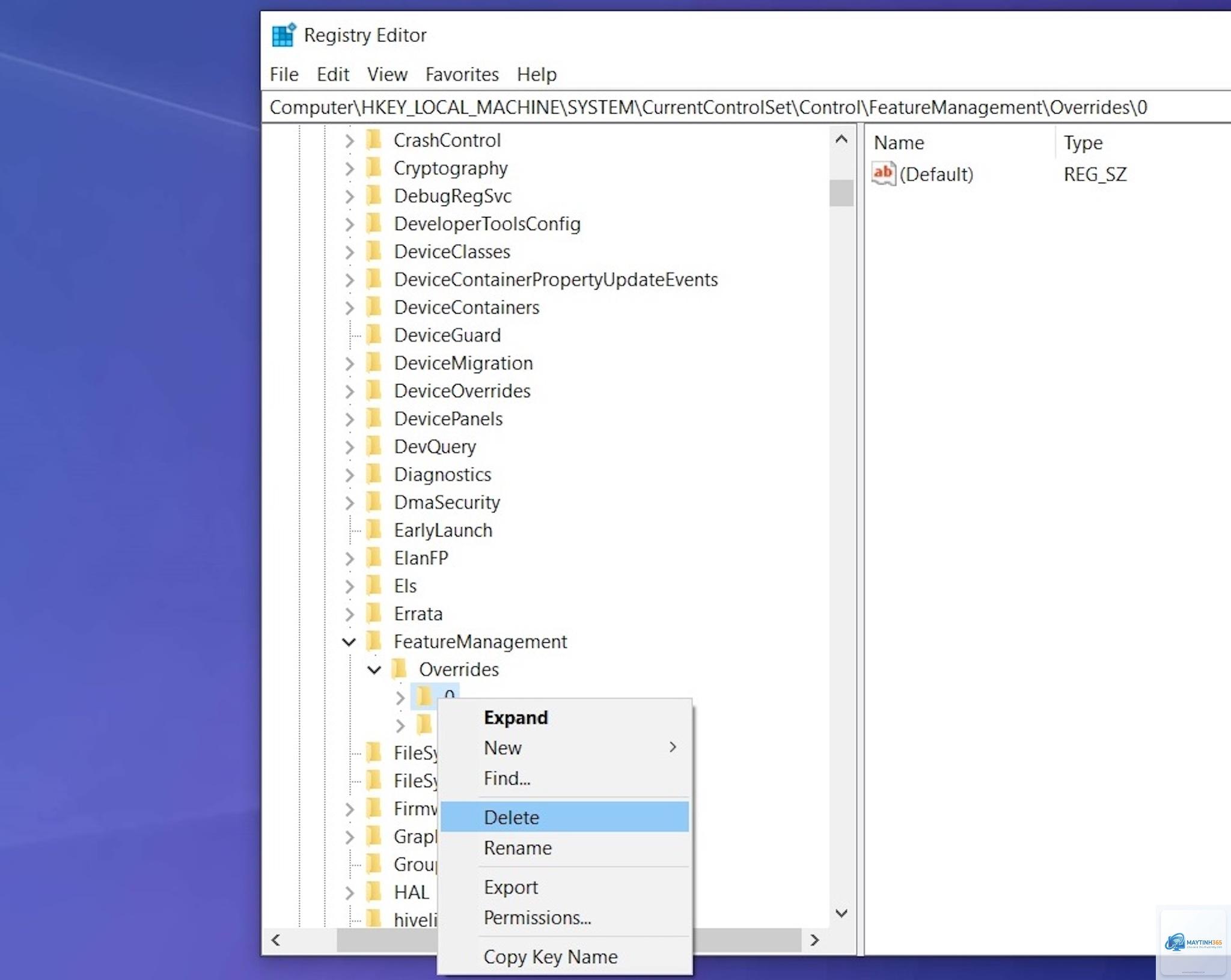Image resolution: width=1231 pixels, height=980 pixels.
Task: Choose Export from the context menu
Action: coord(564,887)
